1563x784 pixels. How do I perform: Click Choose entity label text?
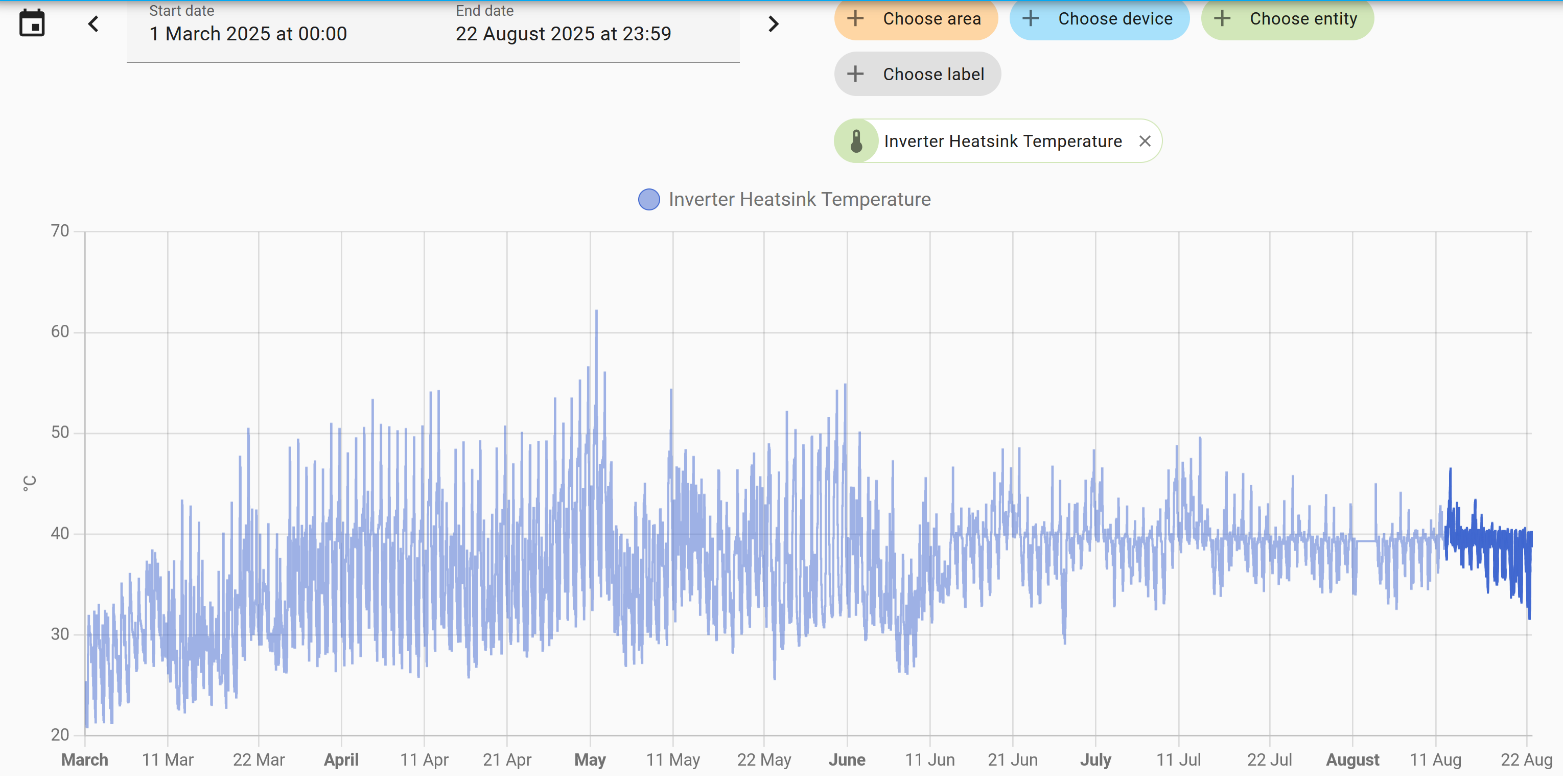pyautogui.click(x=1303, y=19)
